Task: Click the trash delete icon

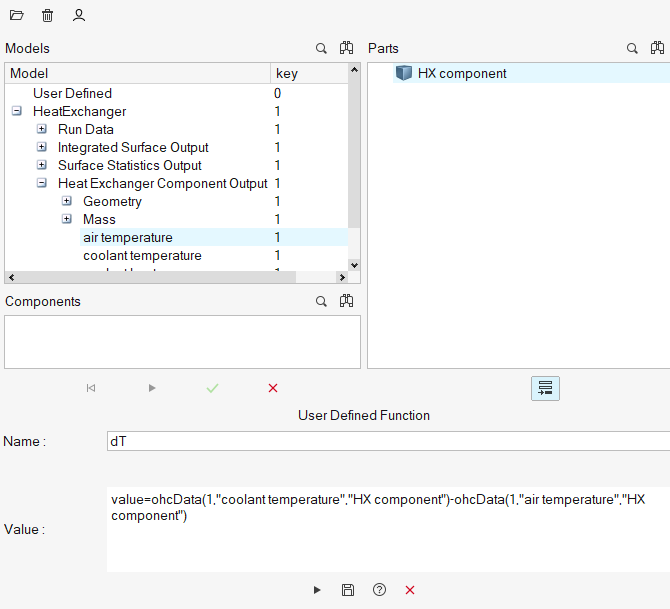Action: pos(47,16)
